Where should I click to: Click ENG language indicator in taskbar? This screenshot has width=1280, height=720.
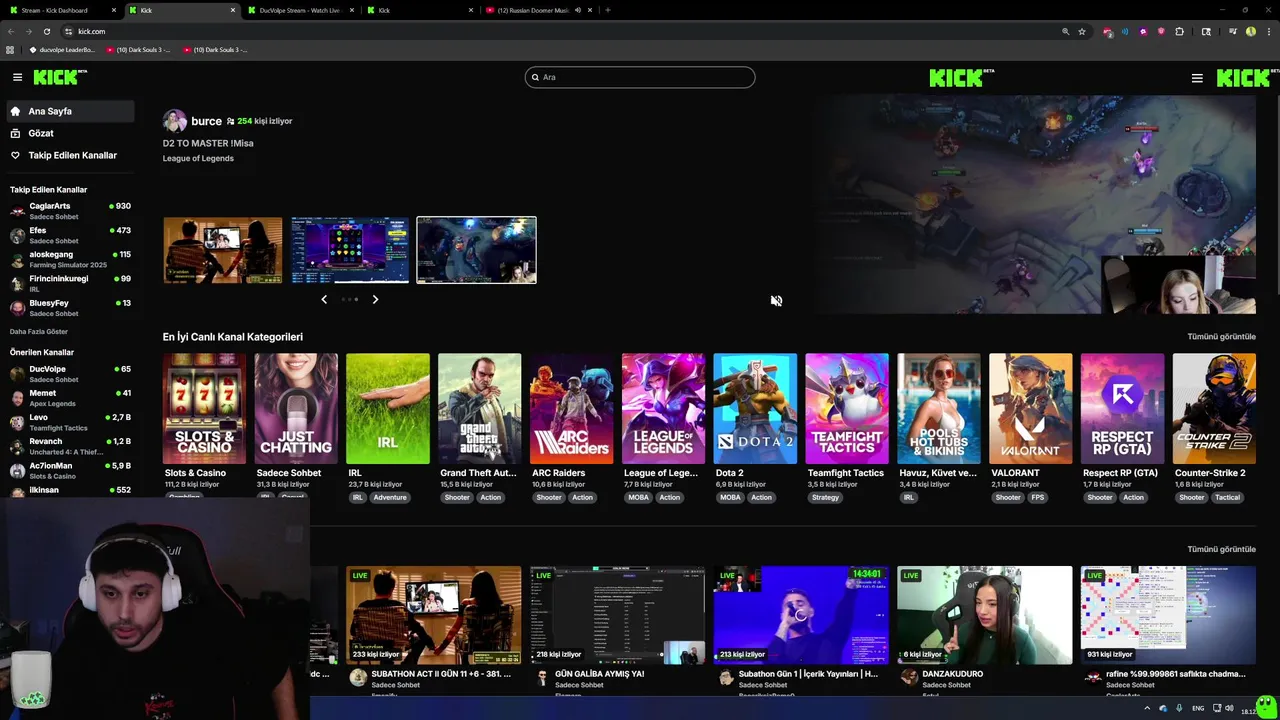pyautogui.click(x=1198, y=708)
